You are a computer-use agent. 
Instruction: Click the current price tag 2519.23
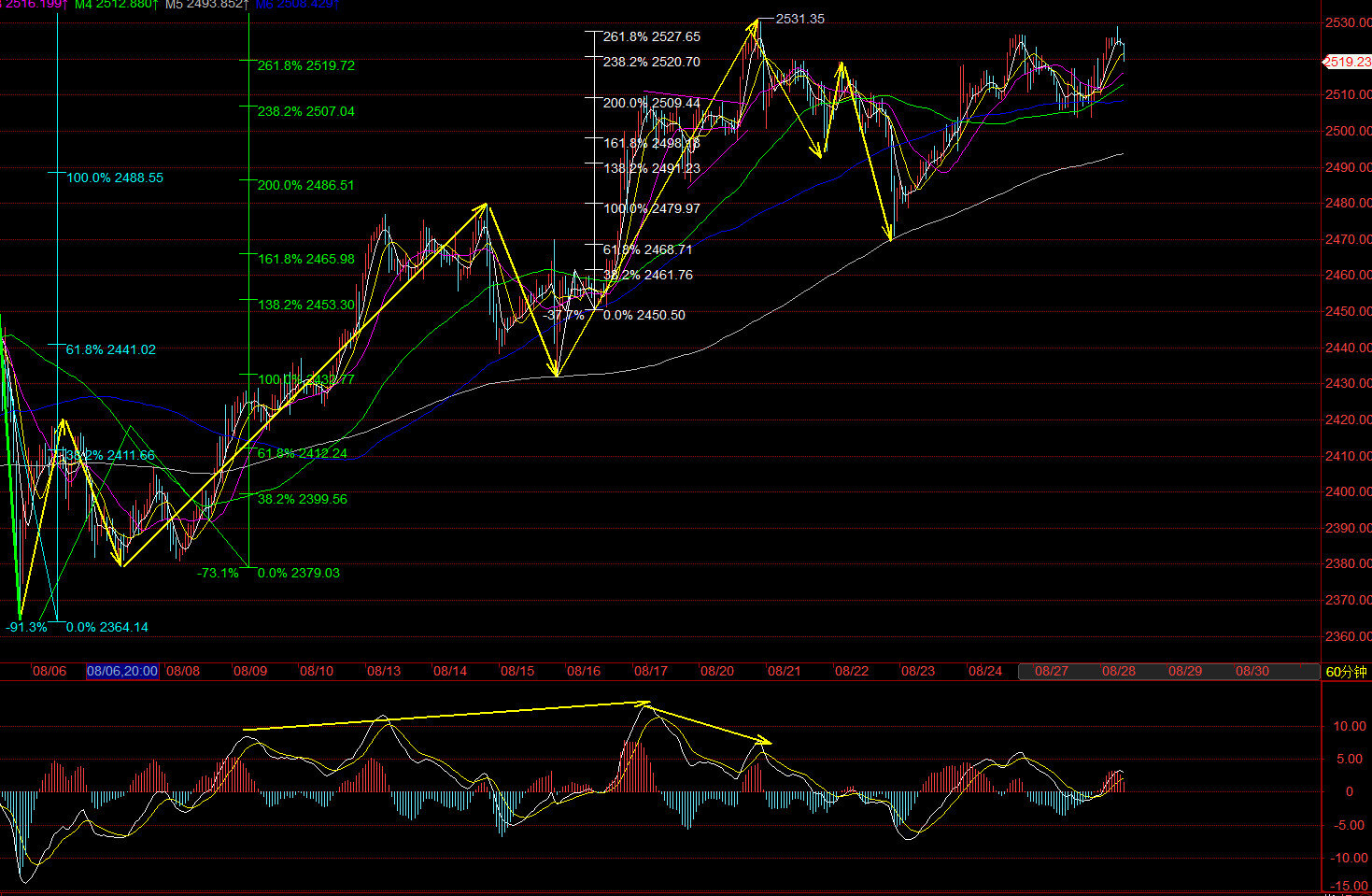coord(1347,62)
